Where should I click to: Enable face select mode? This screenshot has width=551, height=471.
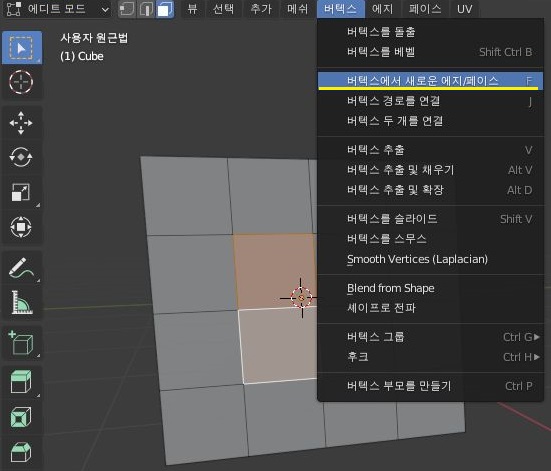pos(165,9)
